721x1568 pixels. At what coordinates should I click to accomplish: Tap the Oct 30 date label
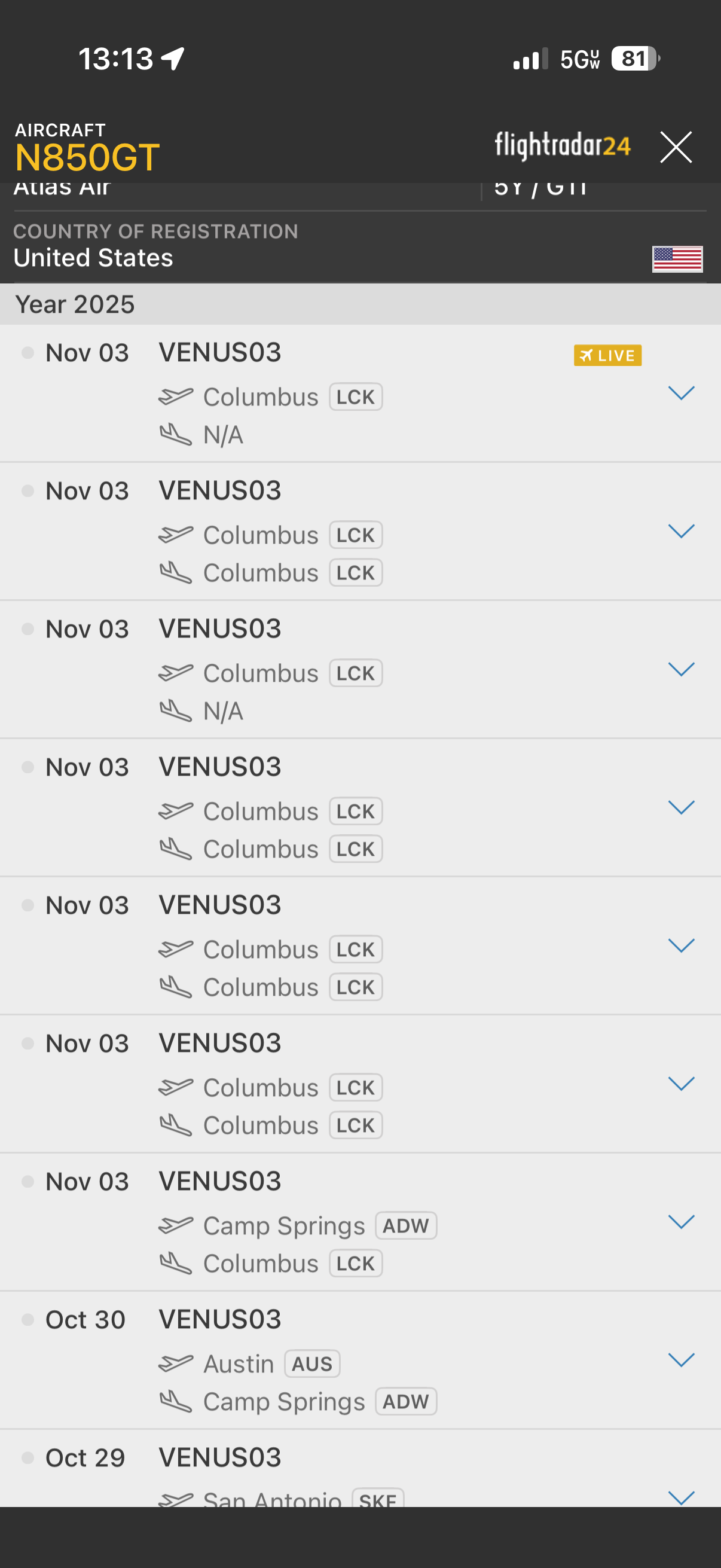85,1320
